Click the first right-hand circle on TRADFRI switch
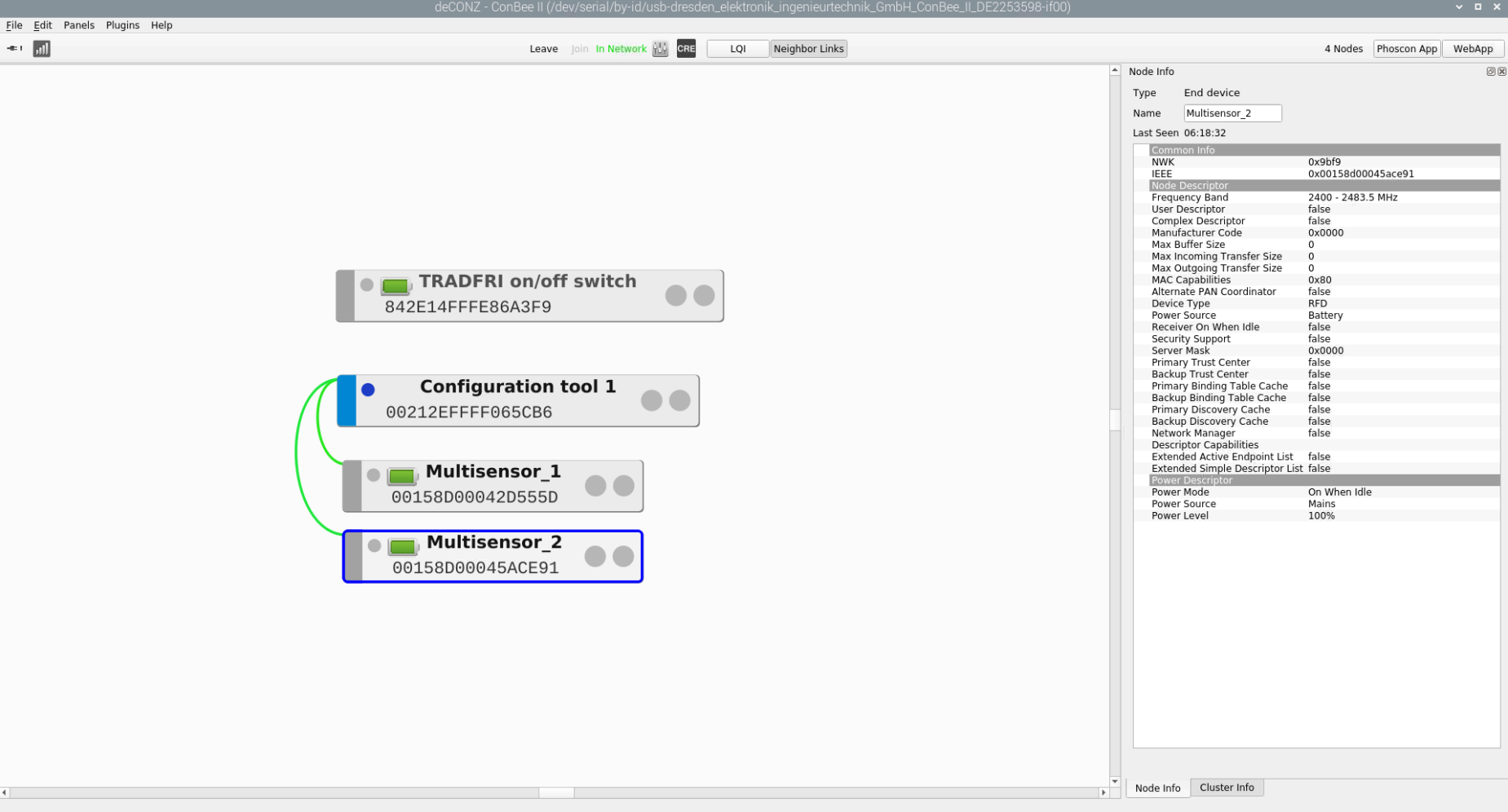 click(x=676, y=295)
